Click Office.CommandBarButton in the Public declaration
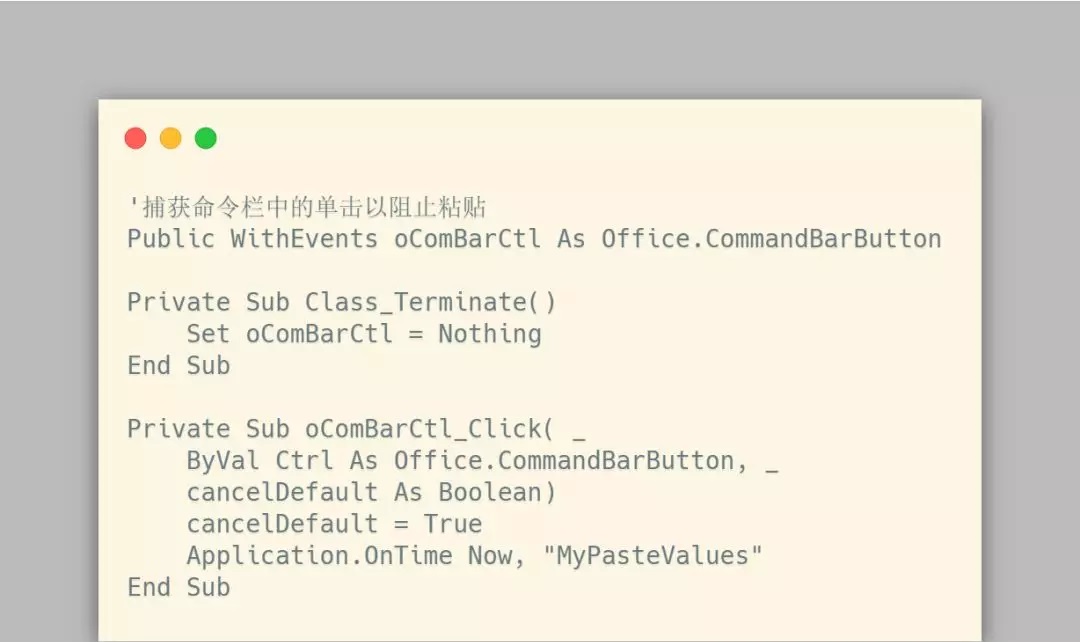 [771, 239]
